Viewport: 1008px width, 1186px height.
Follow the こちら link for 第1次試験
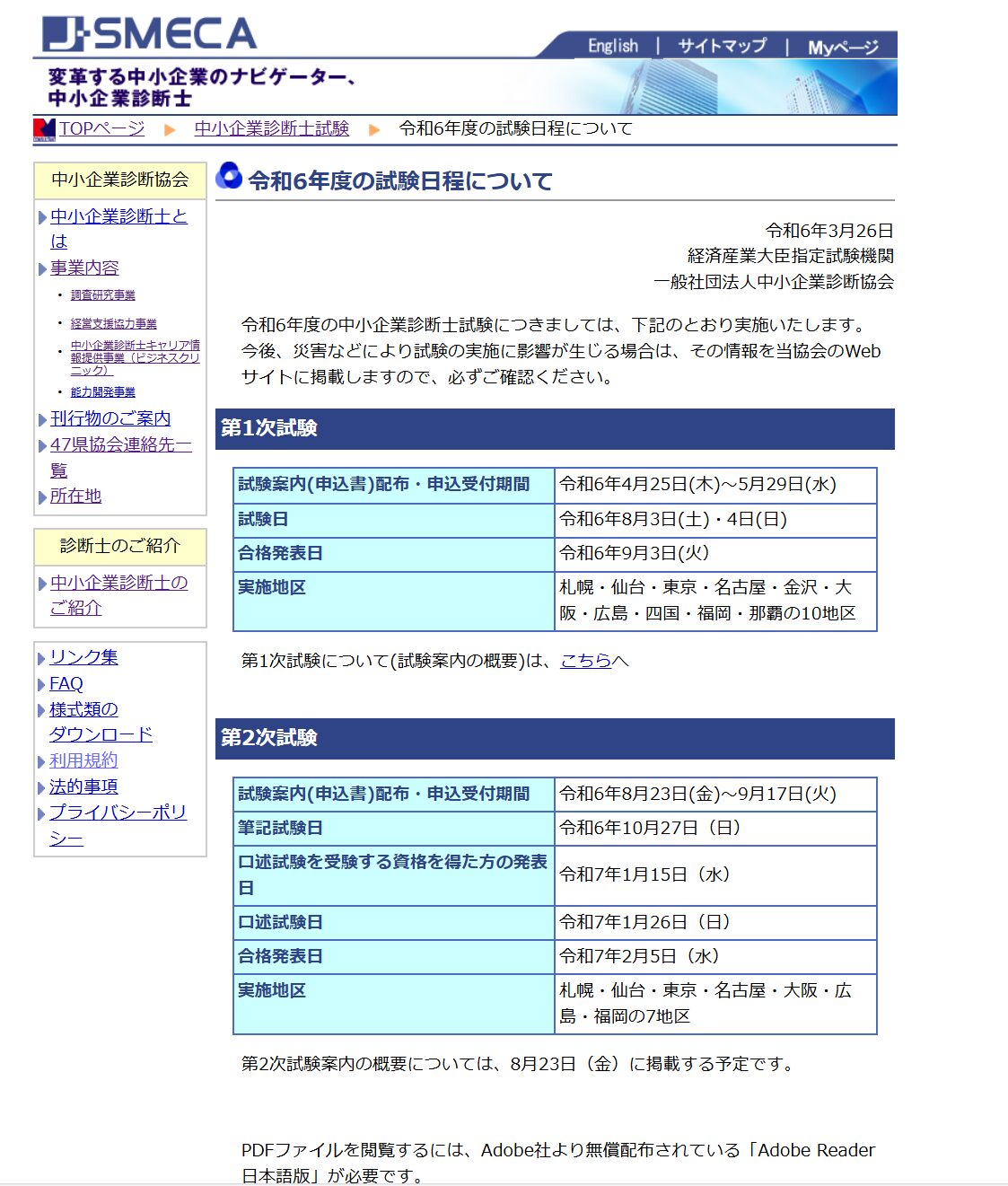click(x=585, y=661)
